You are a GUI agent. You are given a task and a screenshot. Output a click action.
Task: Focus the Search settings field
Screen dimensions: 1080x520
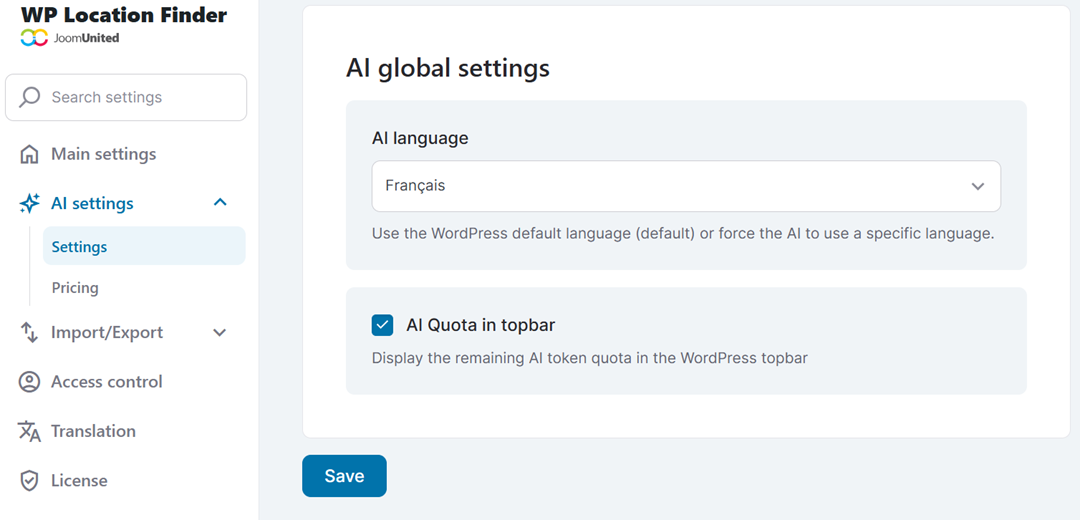pos(126,97)
